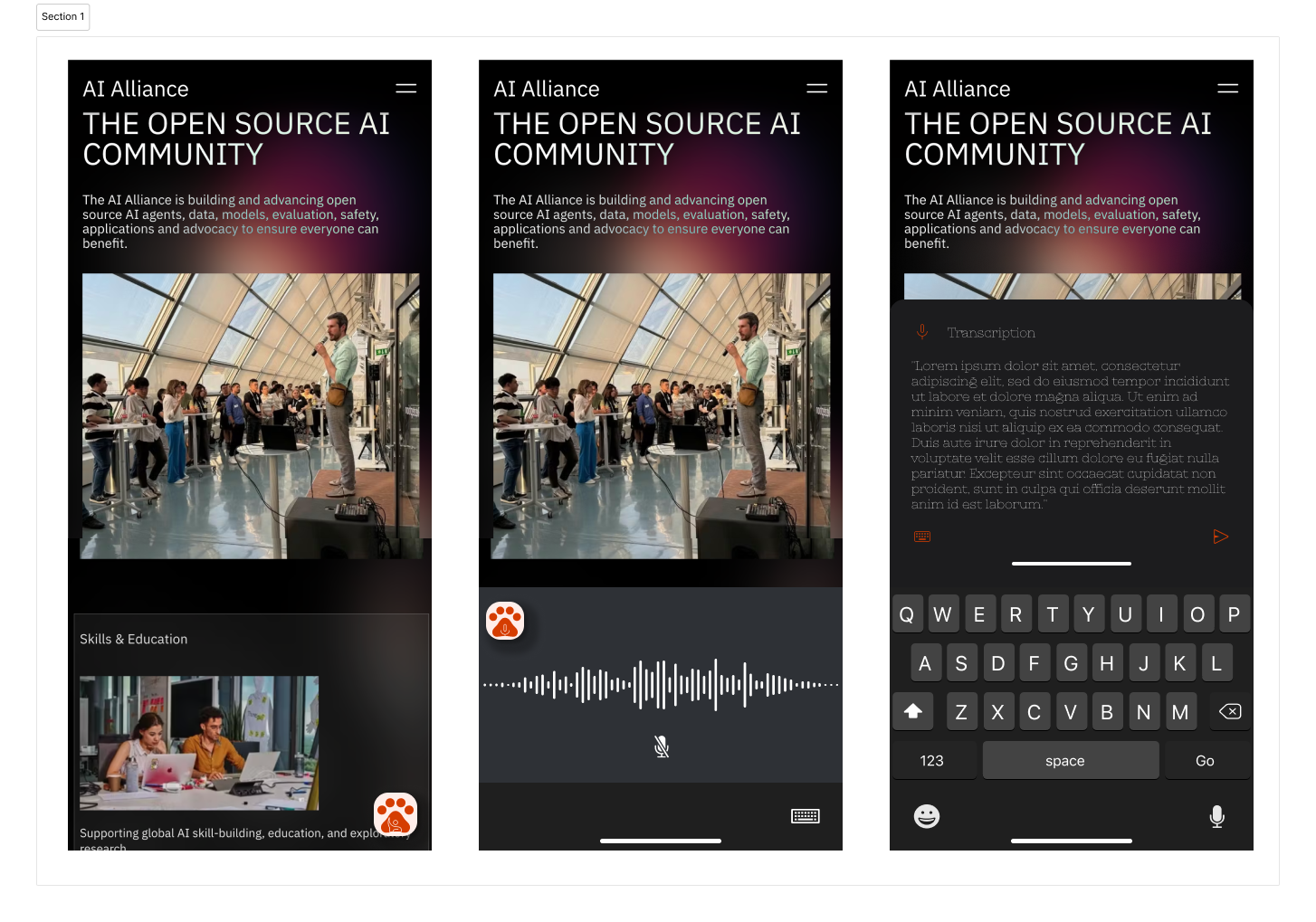Tap the A key
Viewport: 1316px width, 922px height.
[x=925, y=663]
